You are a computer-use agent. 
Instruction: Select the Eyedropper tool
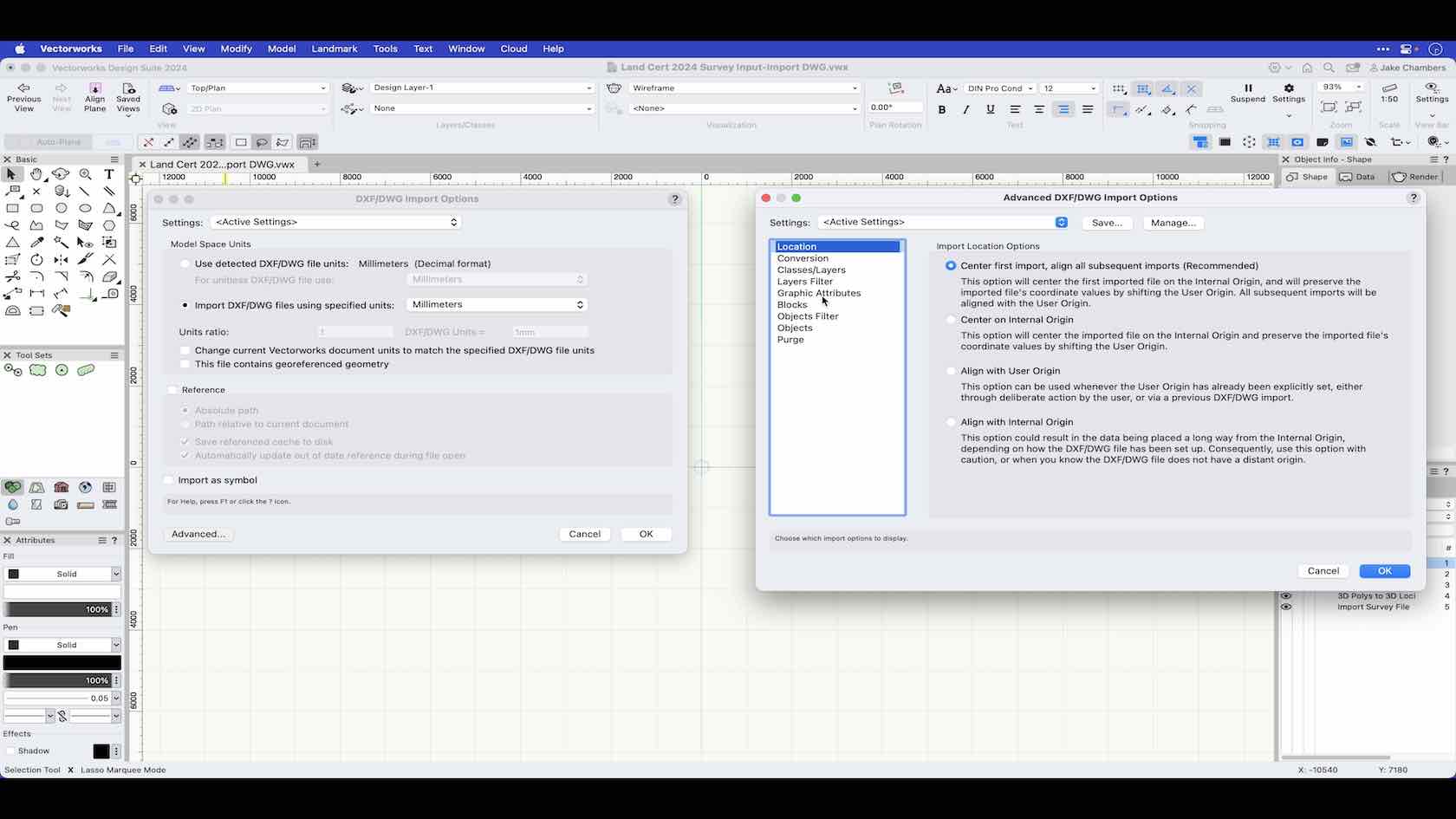point(36,243)
